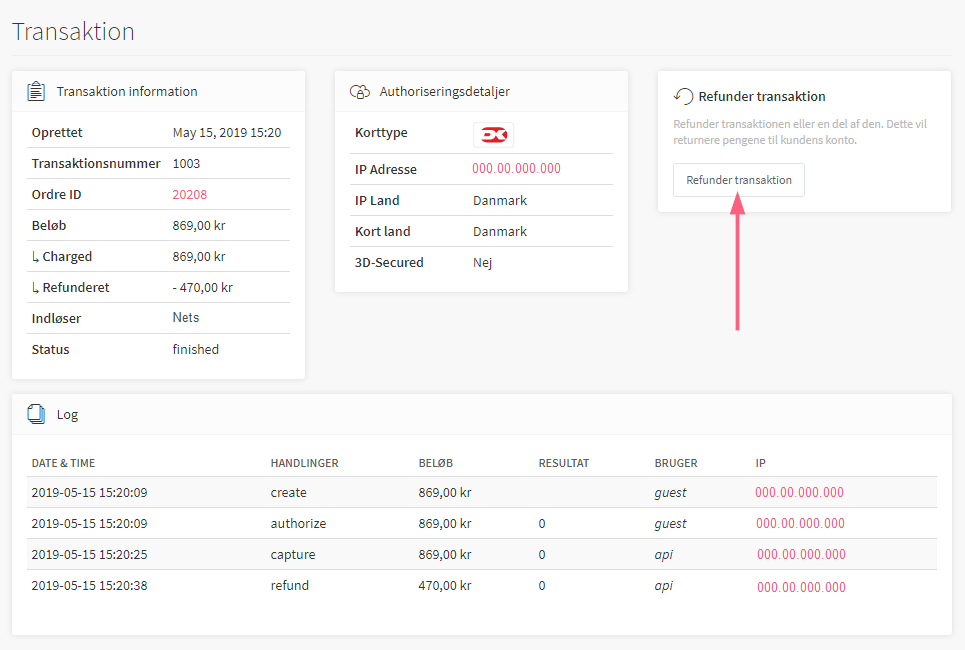Click the refund circular arrow icon

click(683, 96)
